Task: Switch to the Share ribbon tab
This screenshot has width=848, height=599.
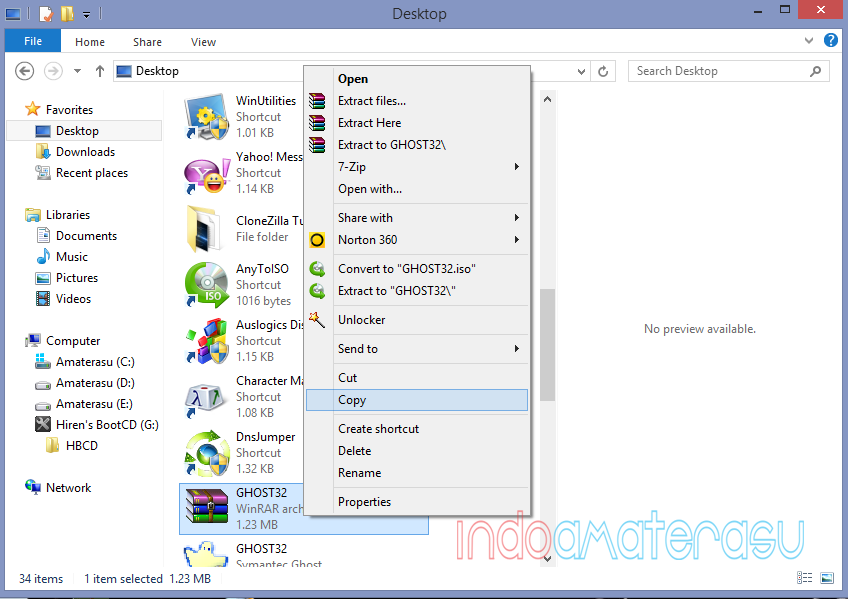Action: (147, 42)
